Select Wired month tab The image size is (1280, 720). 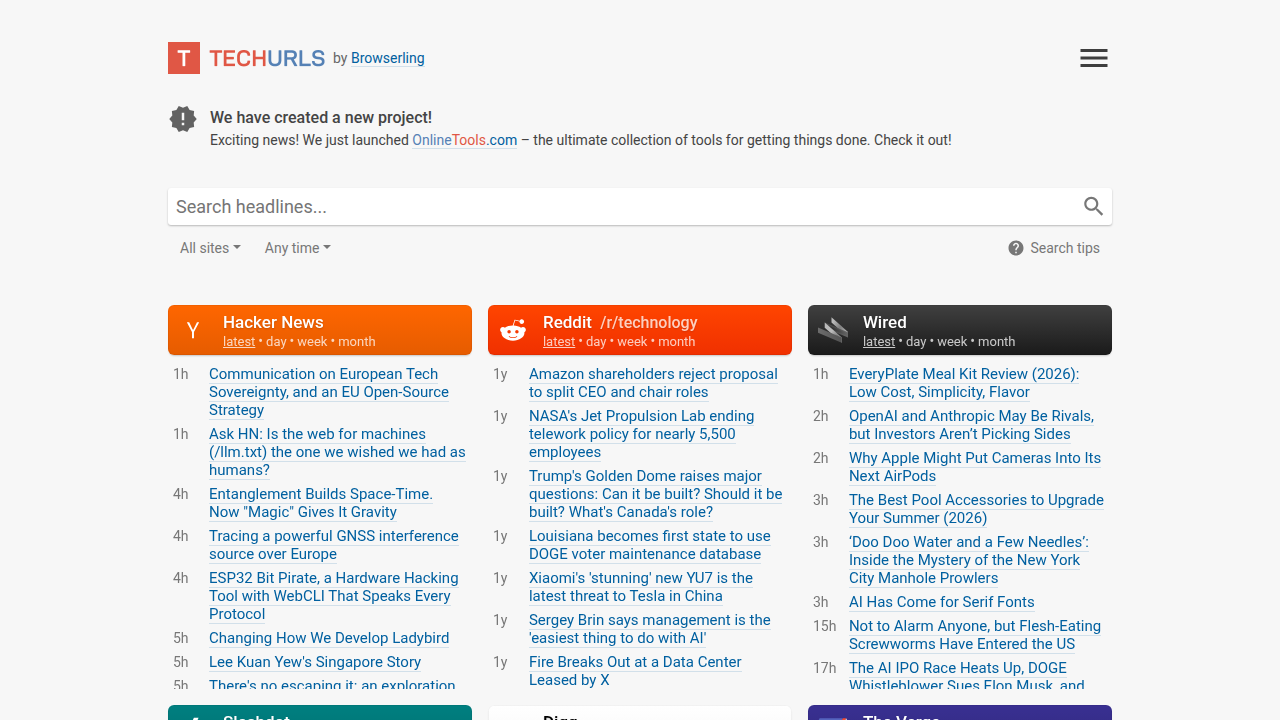(997, 341)
